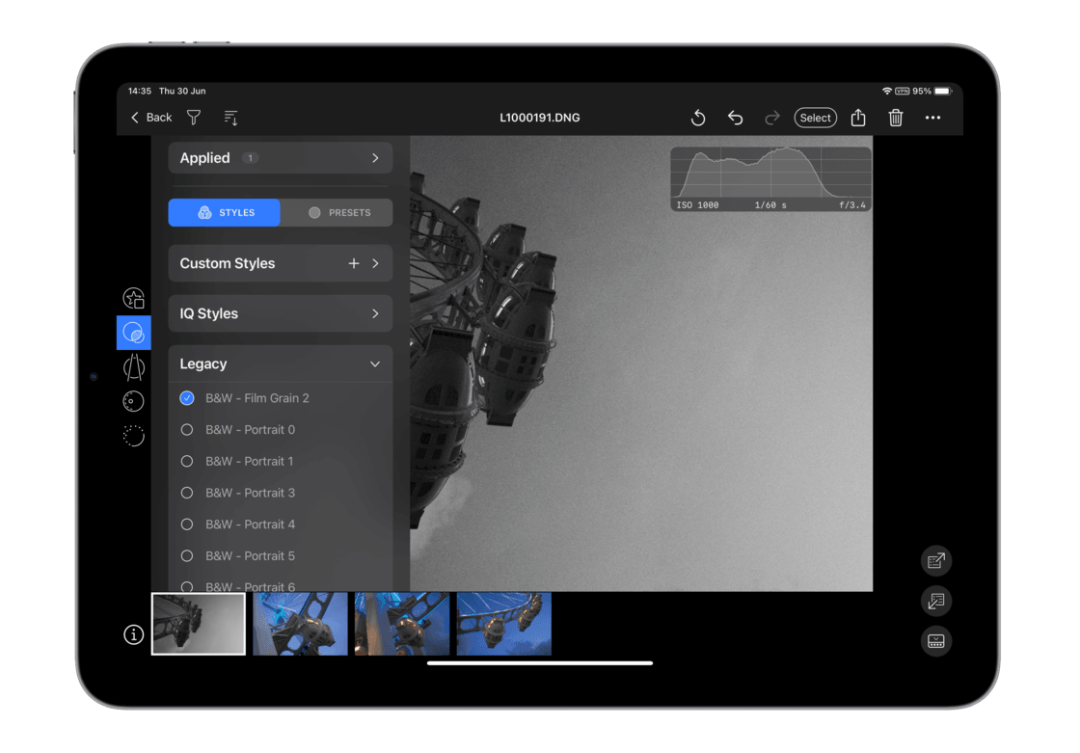The width and height of the screenshot is (1080, 753).
Task: Select the black and white thumbnail
Action: click(x=198, y=623)
